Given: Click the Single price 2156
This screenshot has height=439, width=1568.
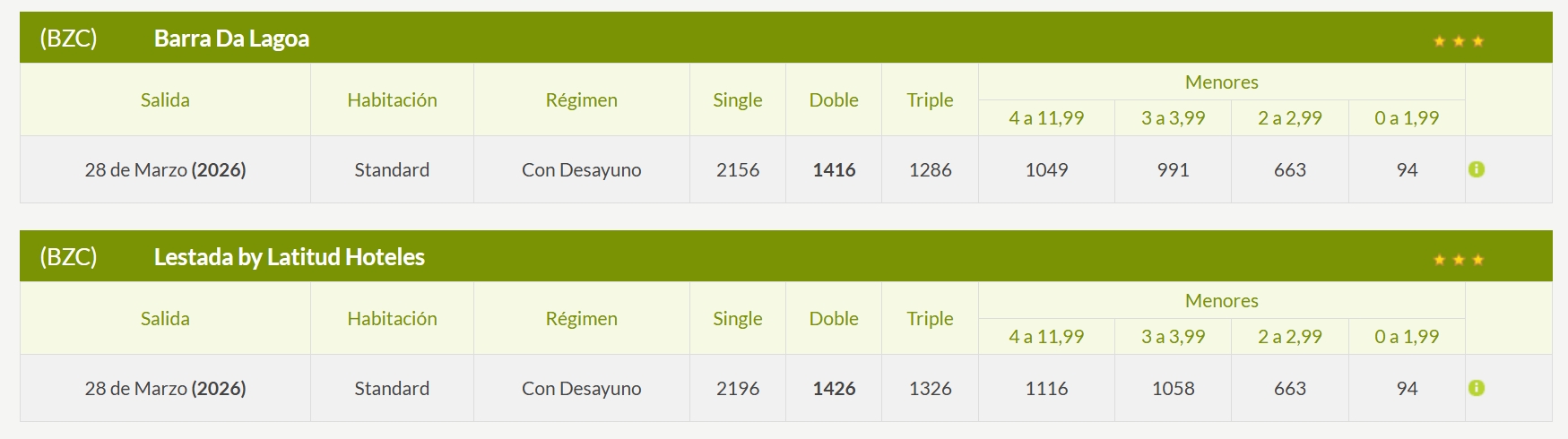Looking at the screenshot, I should 737,169.
